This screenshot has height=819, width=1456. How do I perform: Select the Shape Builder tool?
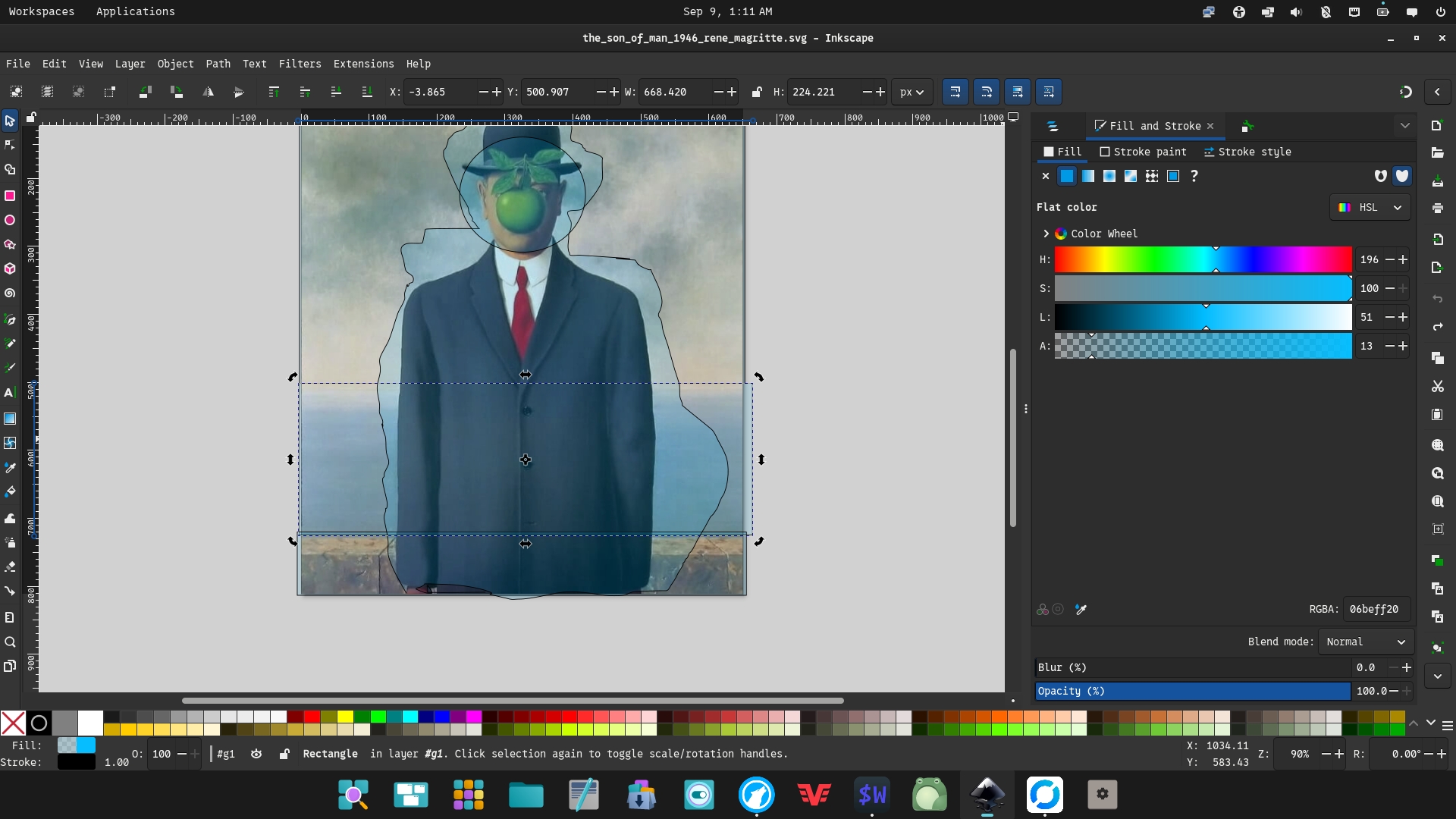point(10,170)
